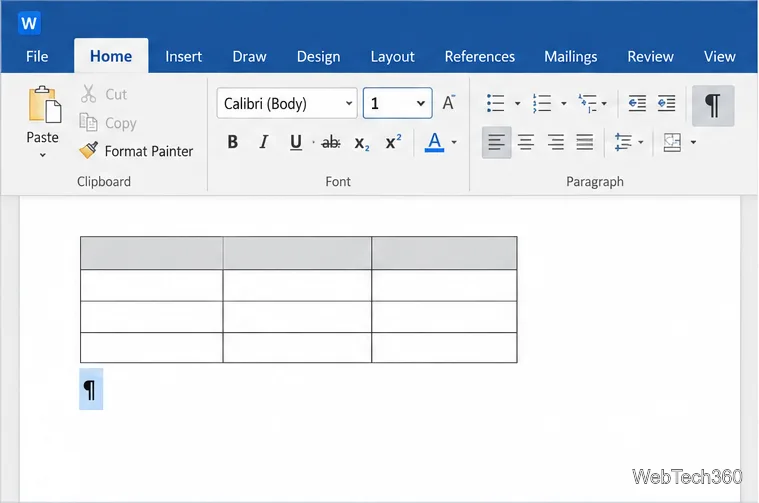The width and height of the screenshot is (759, 503).
Task: Justify the text alignment
Action: tap(585, 142)
